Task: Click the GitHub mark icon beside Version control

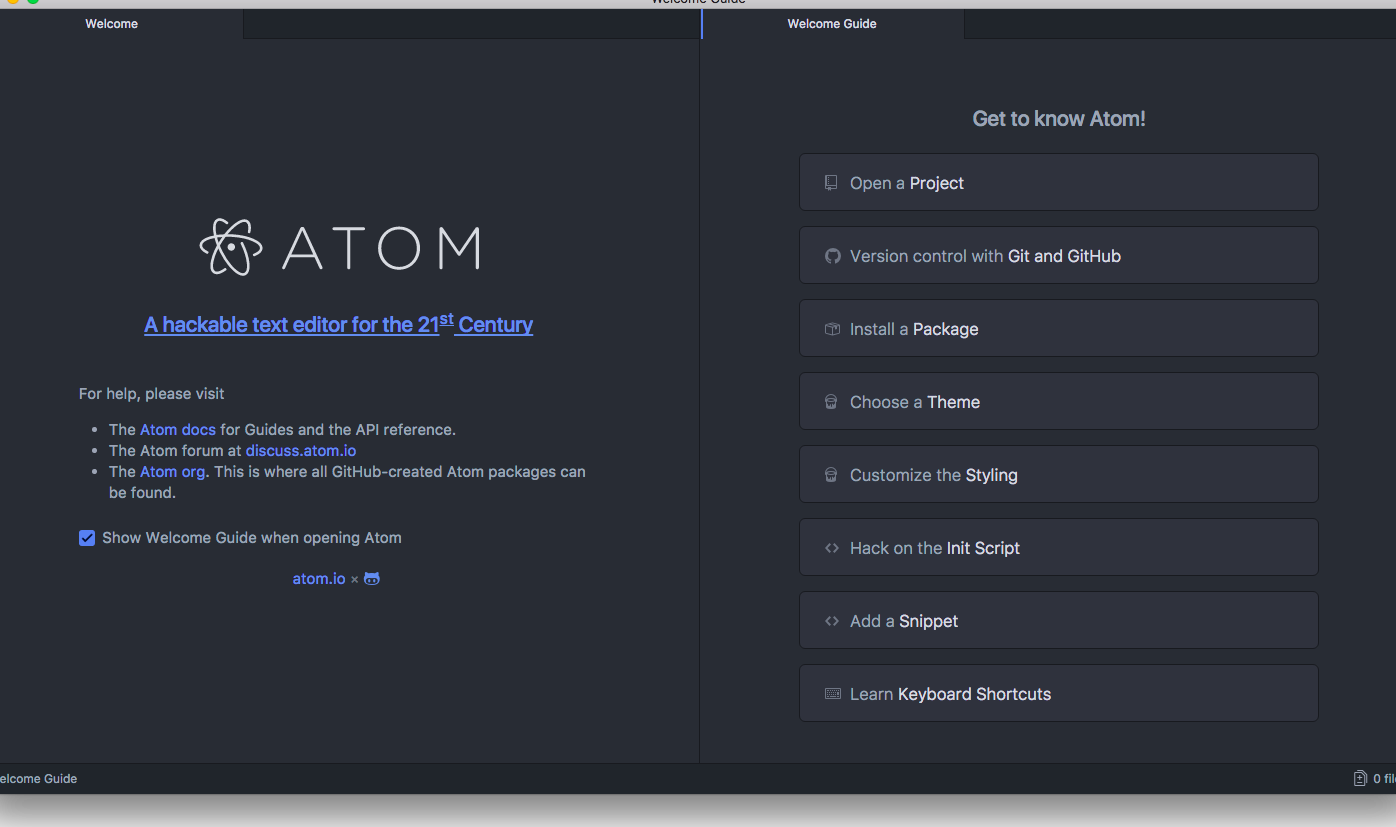Action: pos(832,256)
